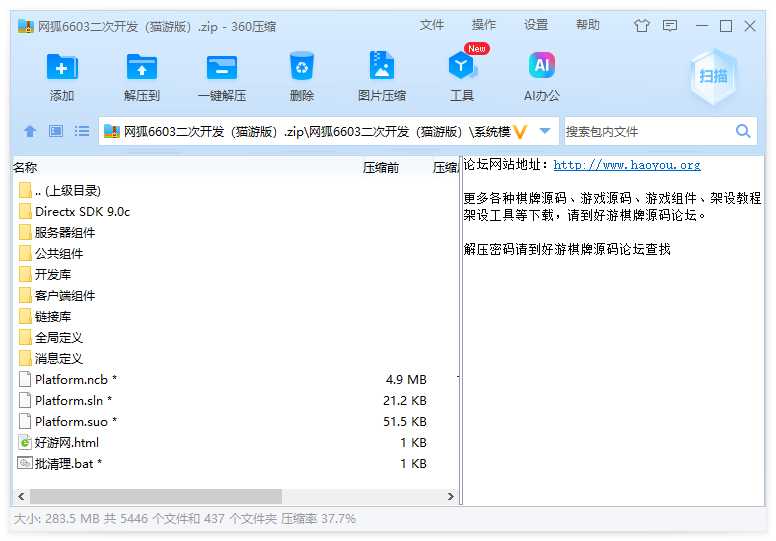Select the 好游网.html file icon
776x541 pixels.
pos(25,442)
